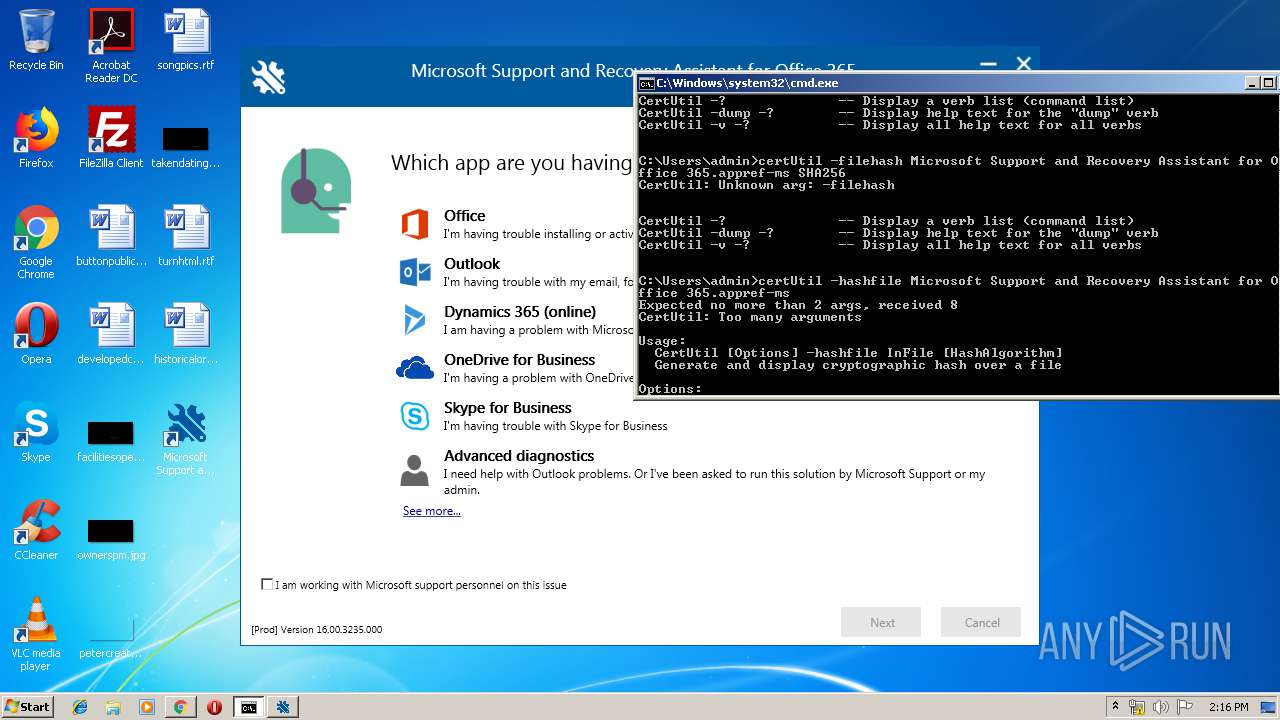1280x720 pixels.
Task: Launch CCleaner desktop shortcut
Action: pyautogui.click(x=36, y=530)
